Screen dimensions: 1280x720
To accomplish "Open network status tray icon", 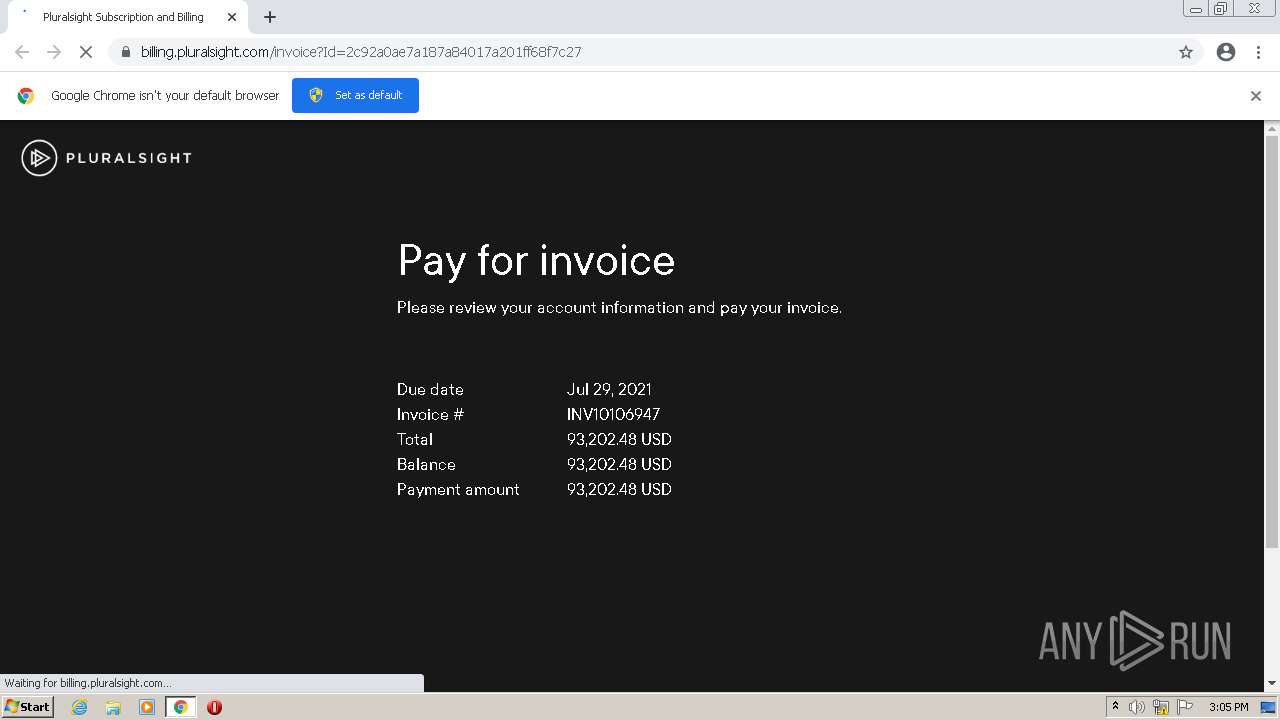I will [x=1161, y=707].
